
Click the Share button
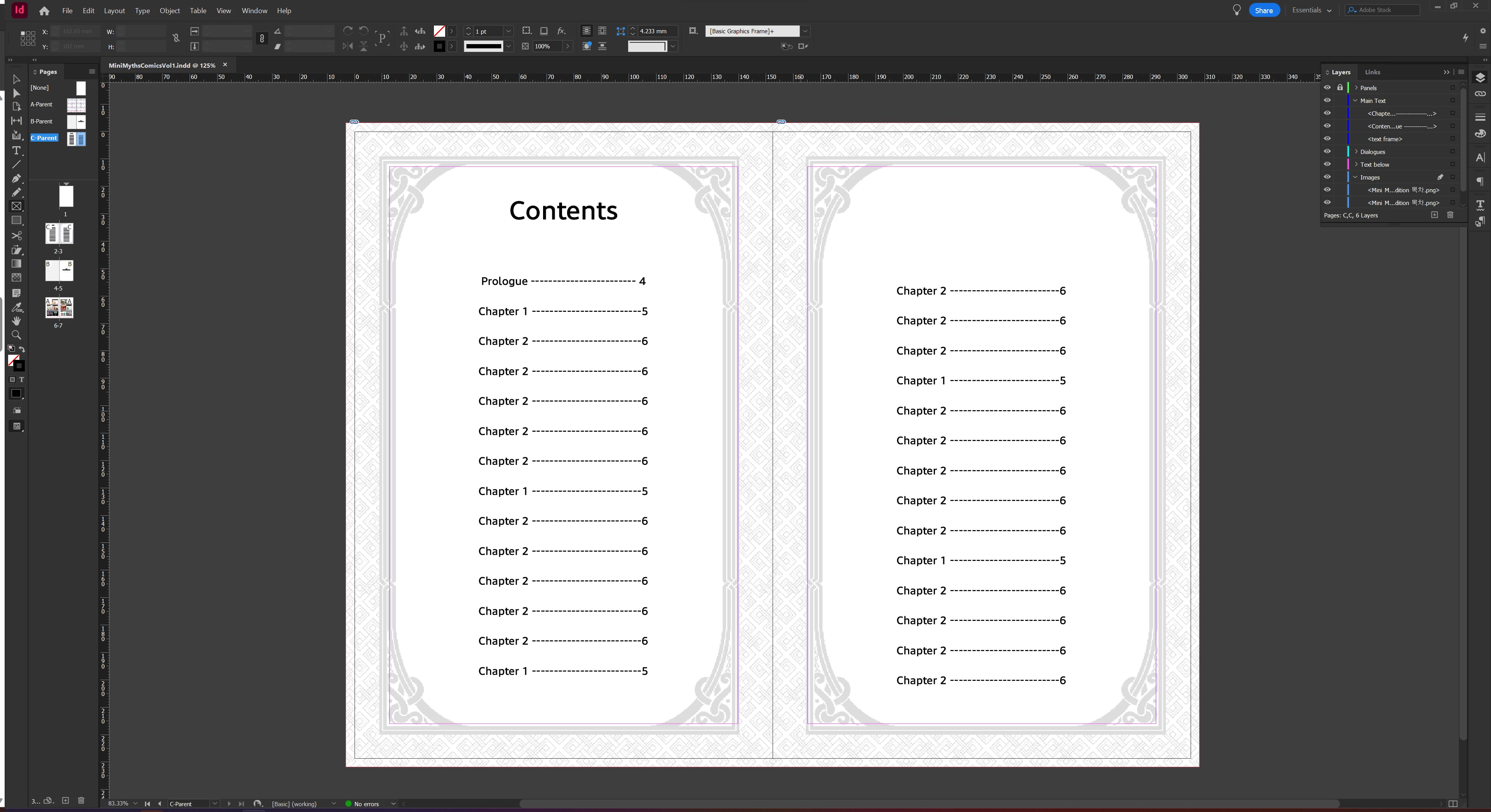click(x=1263, y=10)
